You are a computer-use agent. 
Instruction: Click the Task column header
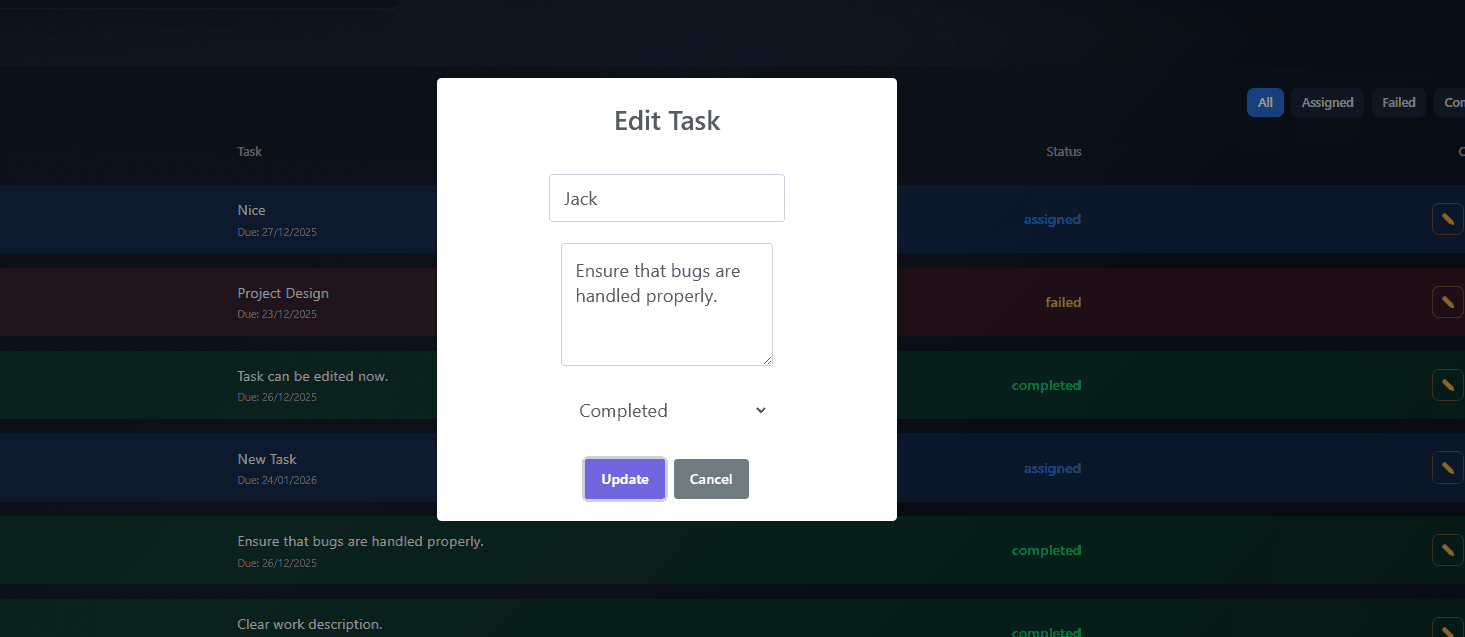click(250, 152)
